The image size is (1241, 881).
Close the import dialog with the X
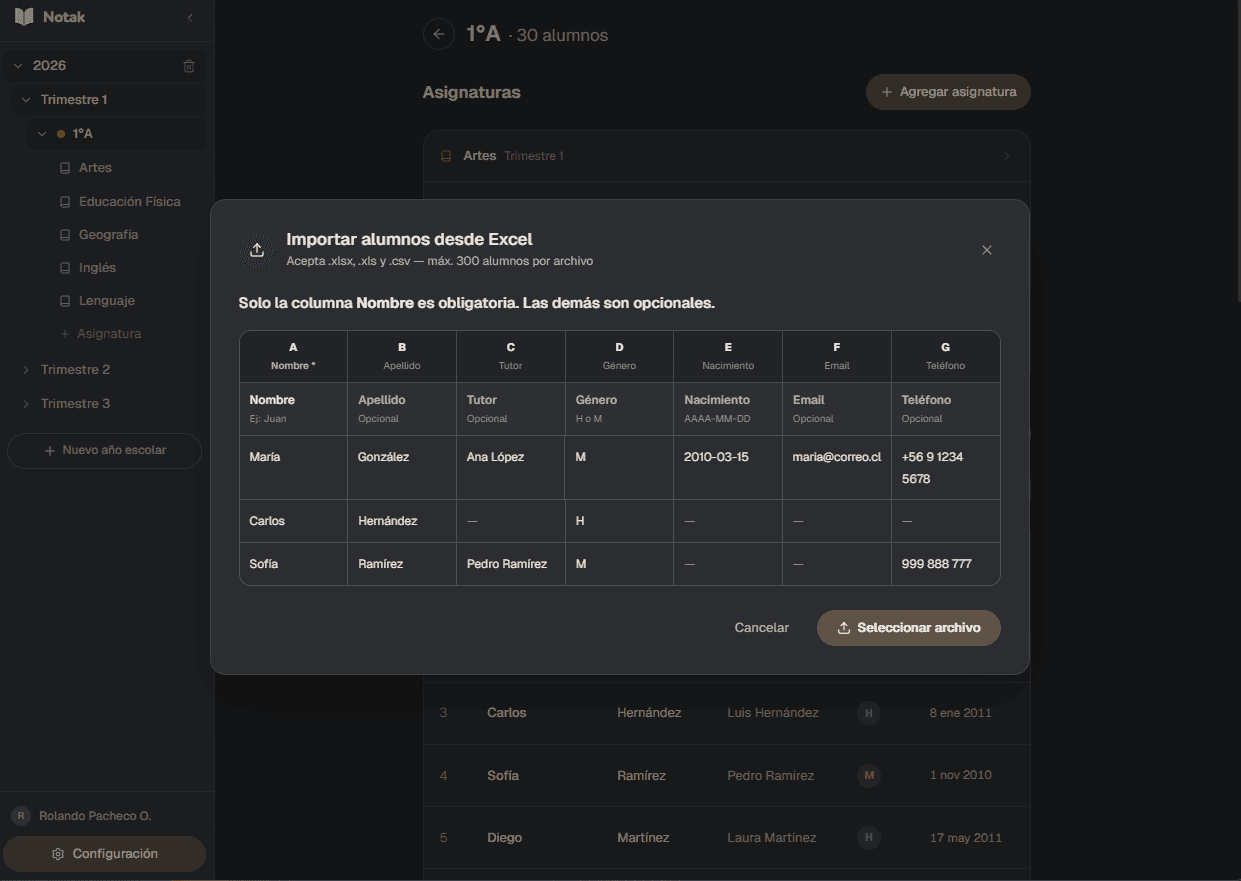click(x=987, y=250)
